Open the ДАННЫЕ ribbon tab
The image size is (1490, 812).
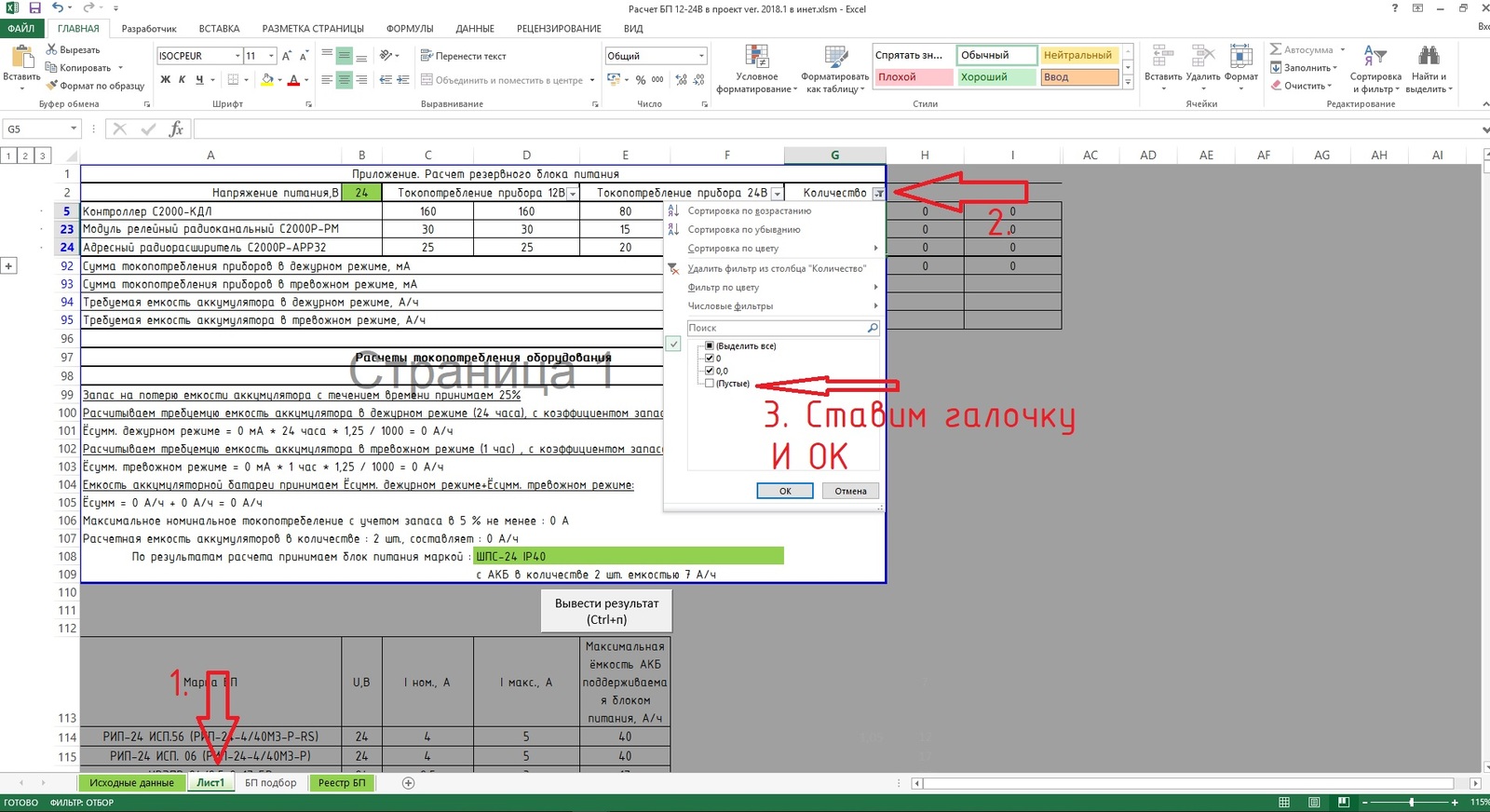[475, 29]
